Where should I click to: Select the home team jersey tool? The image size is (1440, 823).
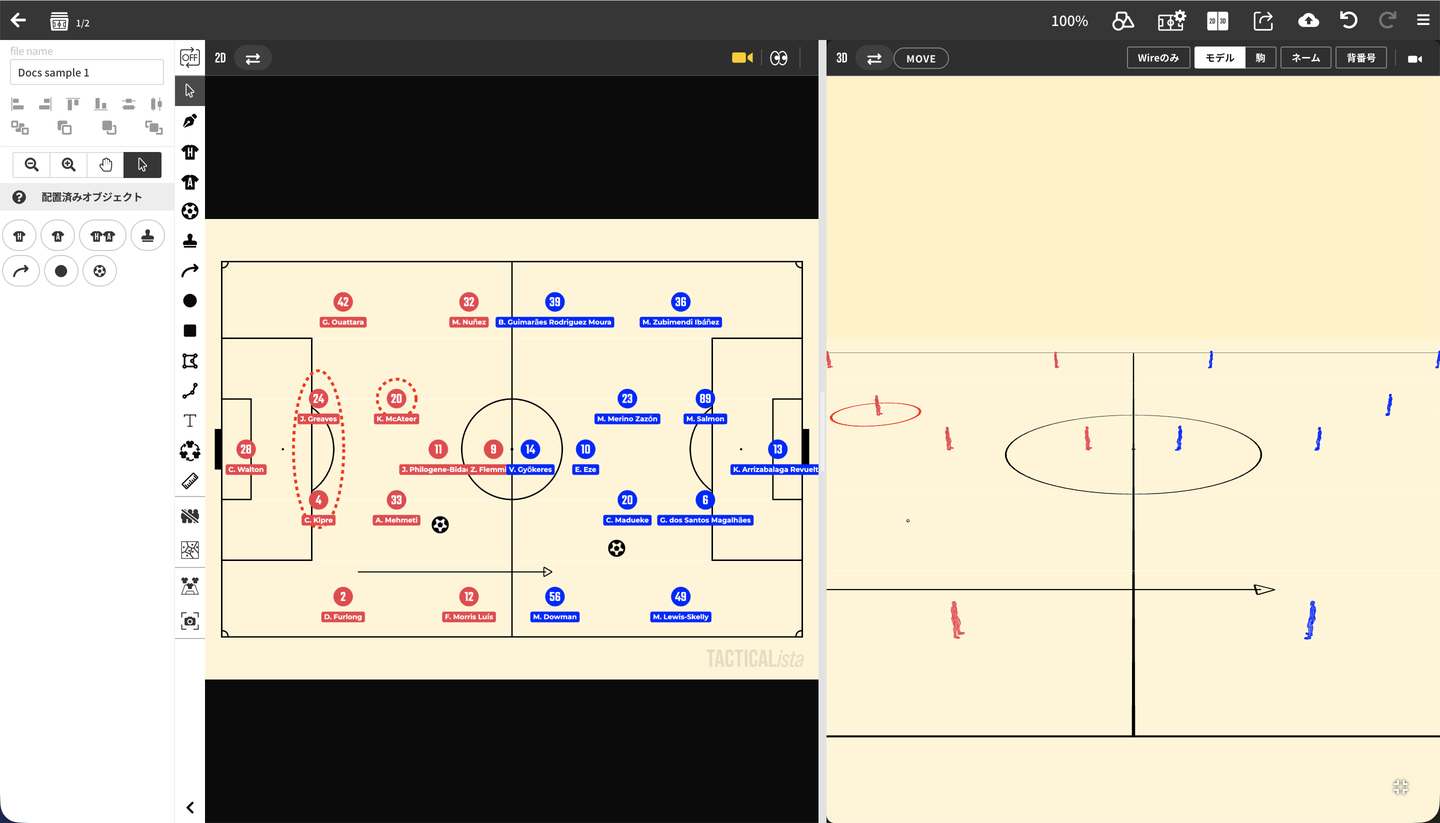click(x=190, y=151)
